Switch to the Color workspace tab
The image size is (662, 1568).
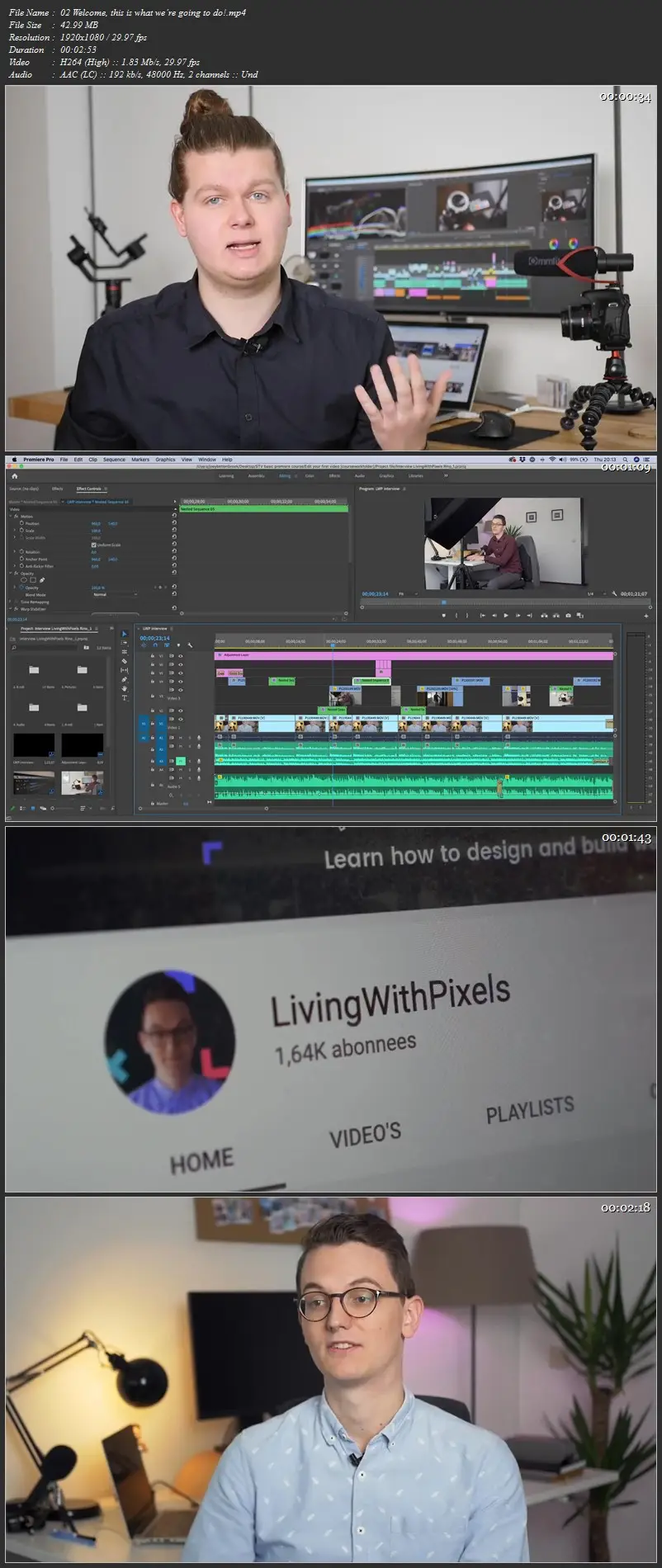310,475
